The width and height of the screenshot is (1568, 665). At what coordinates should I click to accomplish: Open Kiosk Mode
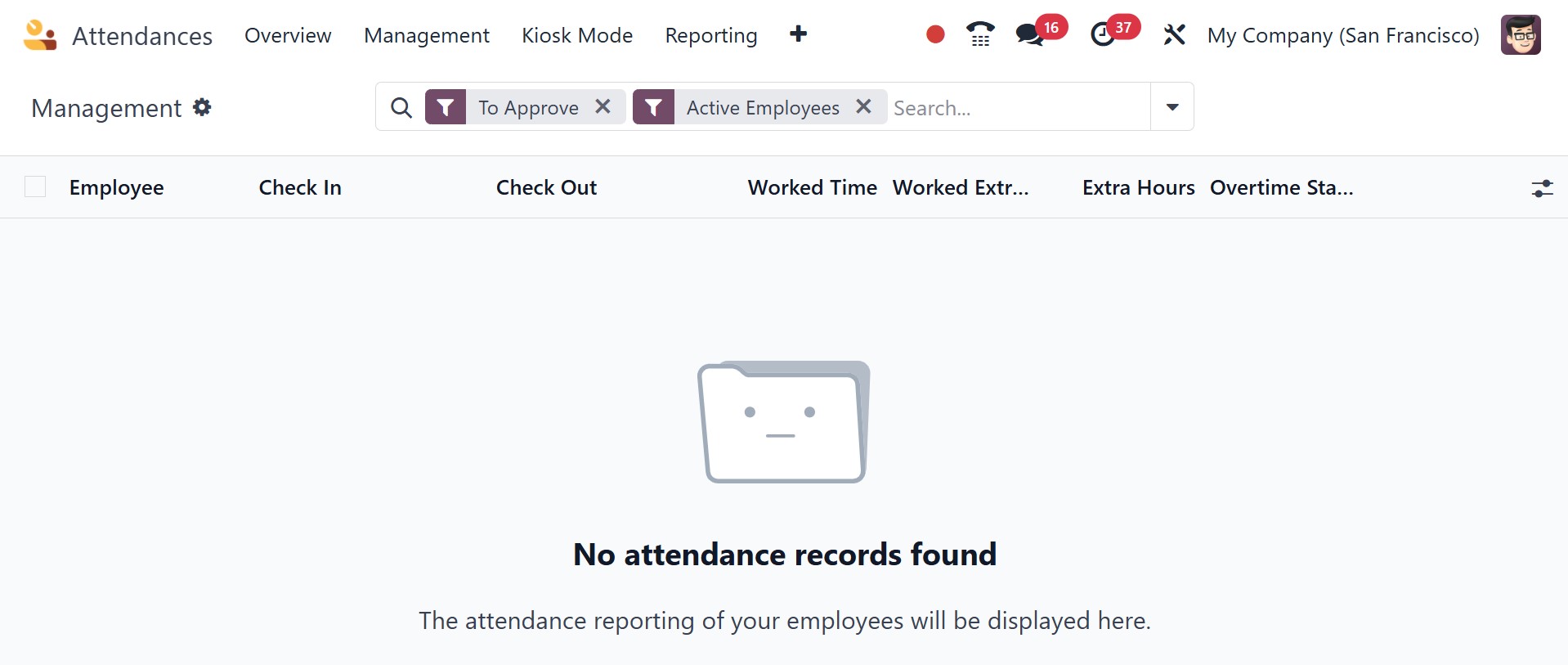(x=577, y=35)
